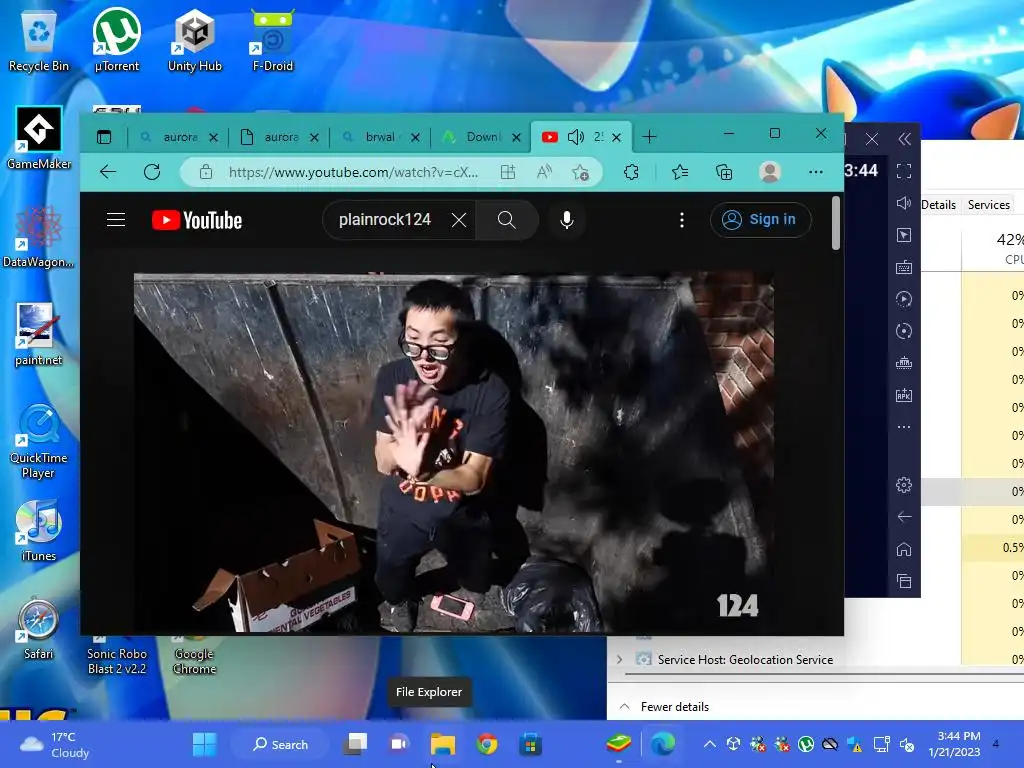Add this page to favorites
This screenshot has height=768, width=1024.
(580, 172)
